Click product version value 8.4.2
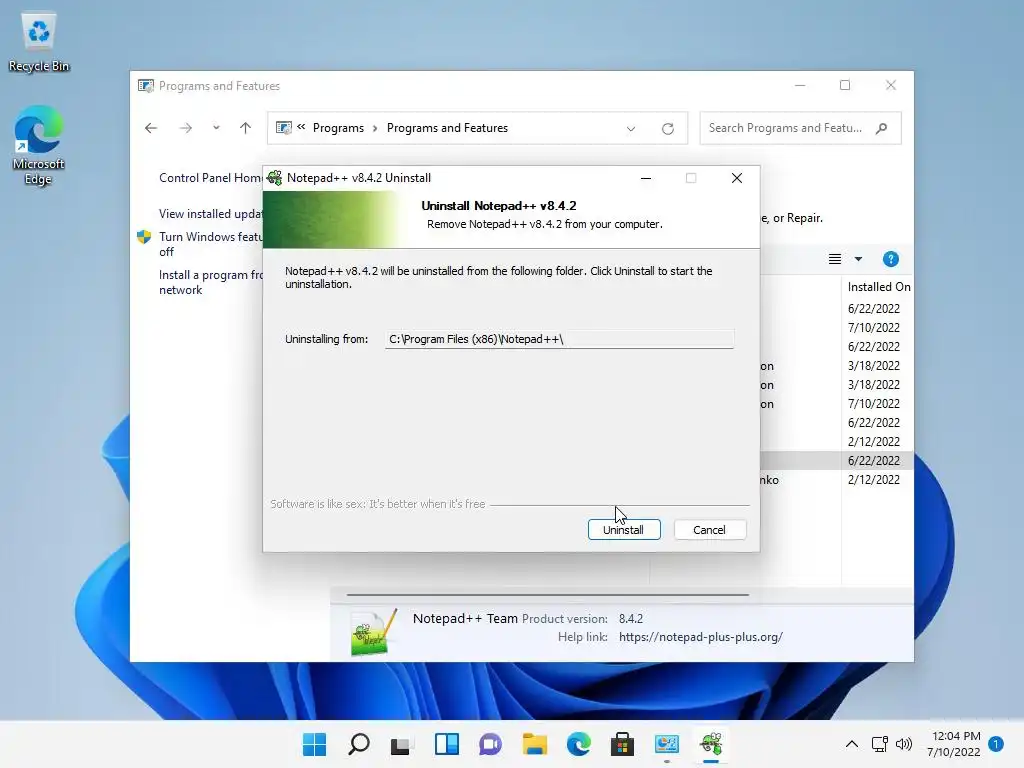 (x=631, y=618)
